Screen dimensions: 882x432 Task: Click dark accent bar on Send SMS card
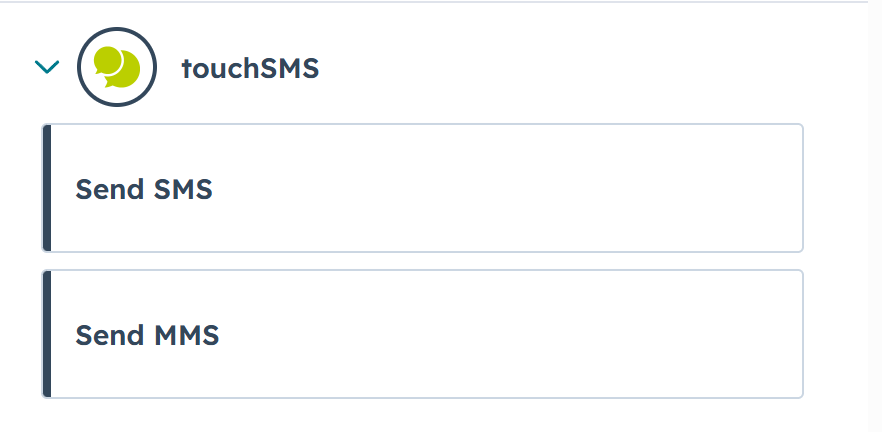point(47,188)
